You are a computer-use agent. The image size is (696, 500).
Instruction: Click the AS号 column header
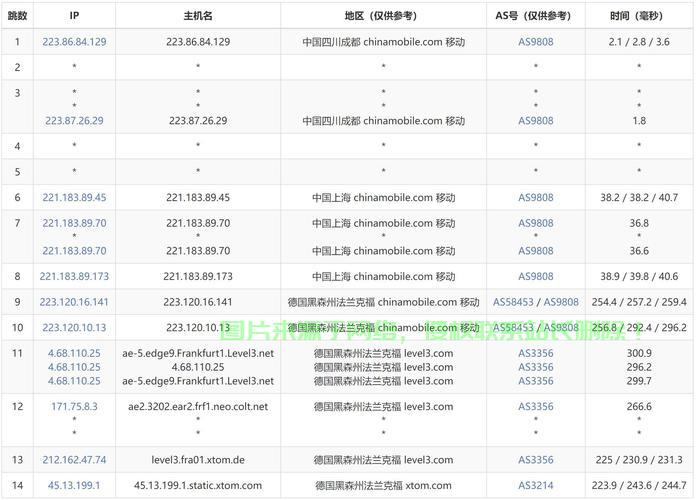pyautogui.click(x=536, y=16)
